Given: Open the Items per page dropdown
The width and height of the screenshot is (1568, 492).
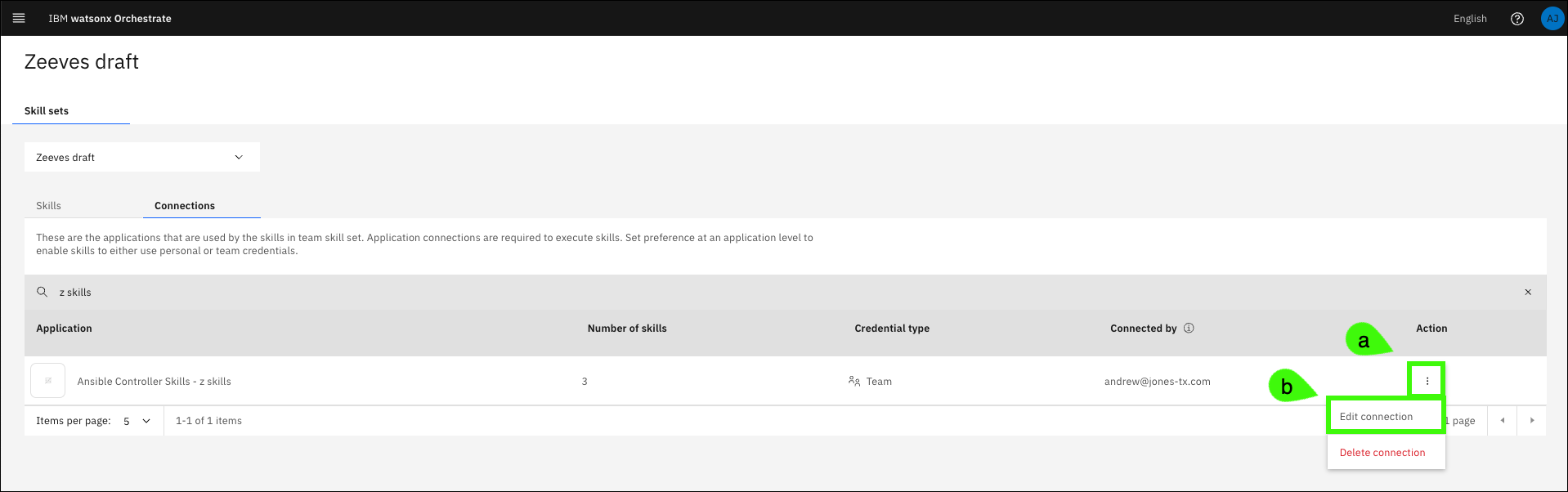Looking at the screenshot, I should pos(137,421).
